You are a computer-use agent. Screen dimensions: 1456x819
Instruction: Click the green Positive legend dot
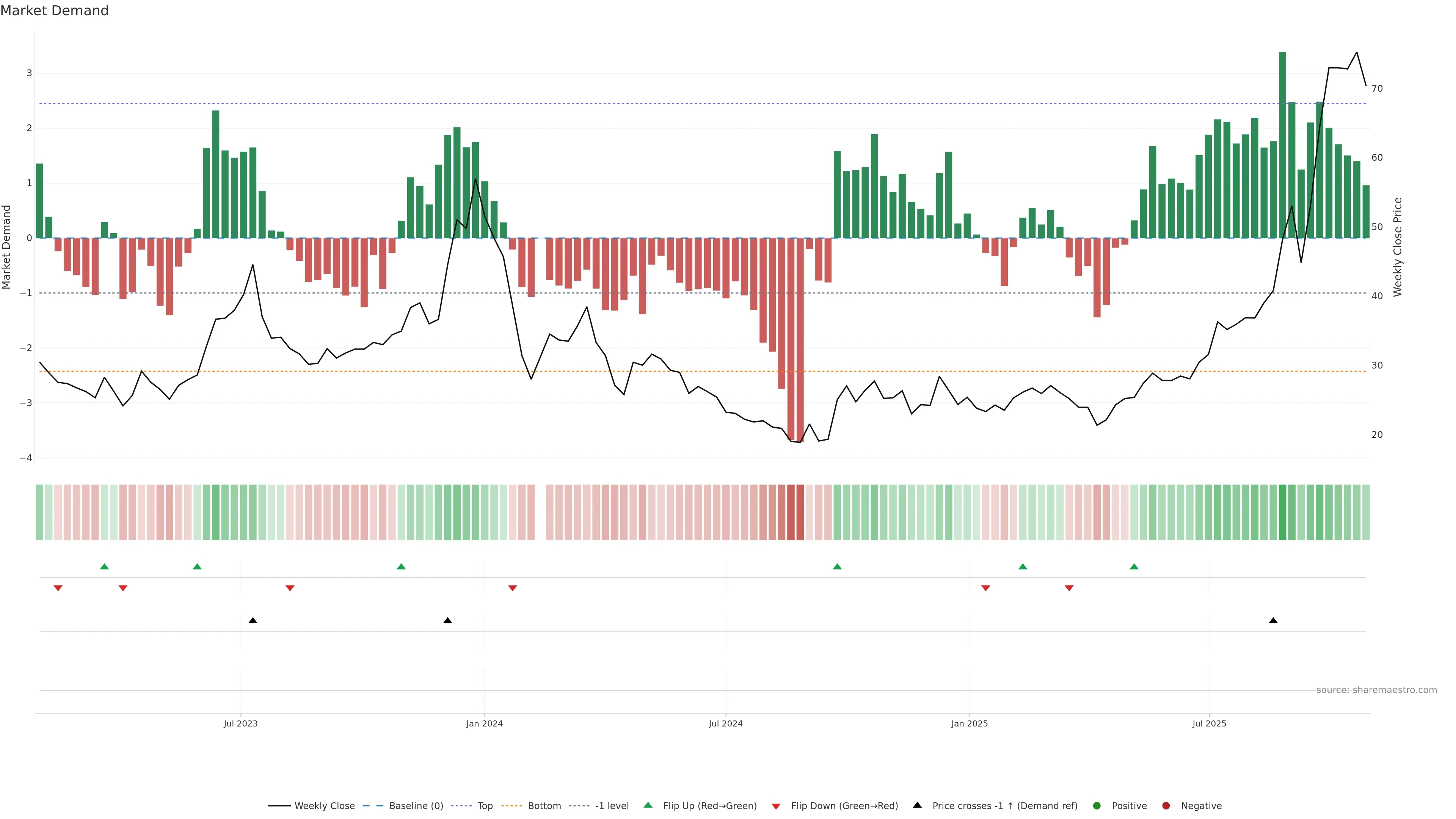[1097, 806]
